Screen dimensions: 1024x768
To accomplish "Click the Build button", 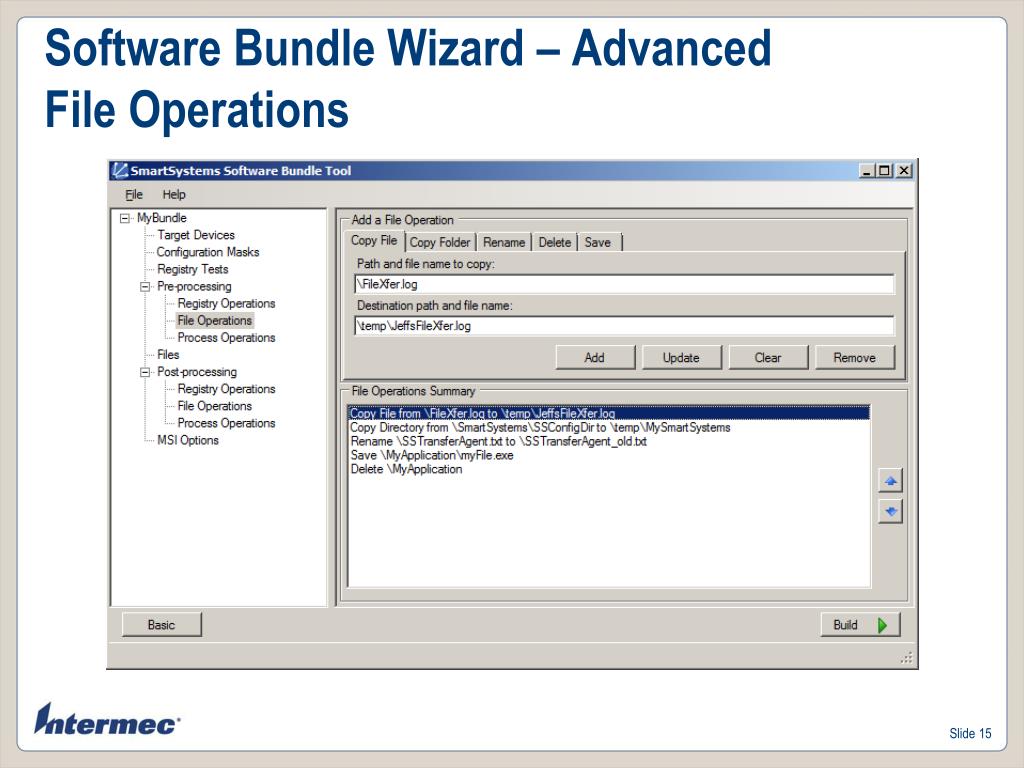I will point(860,625).
